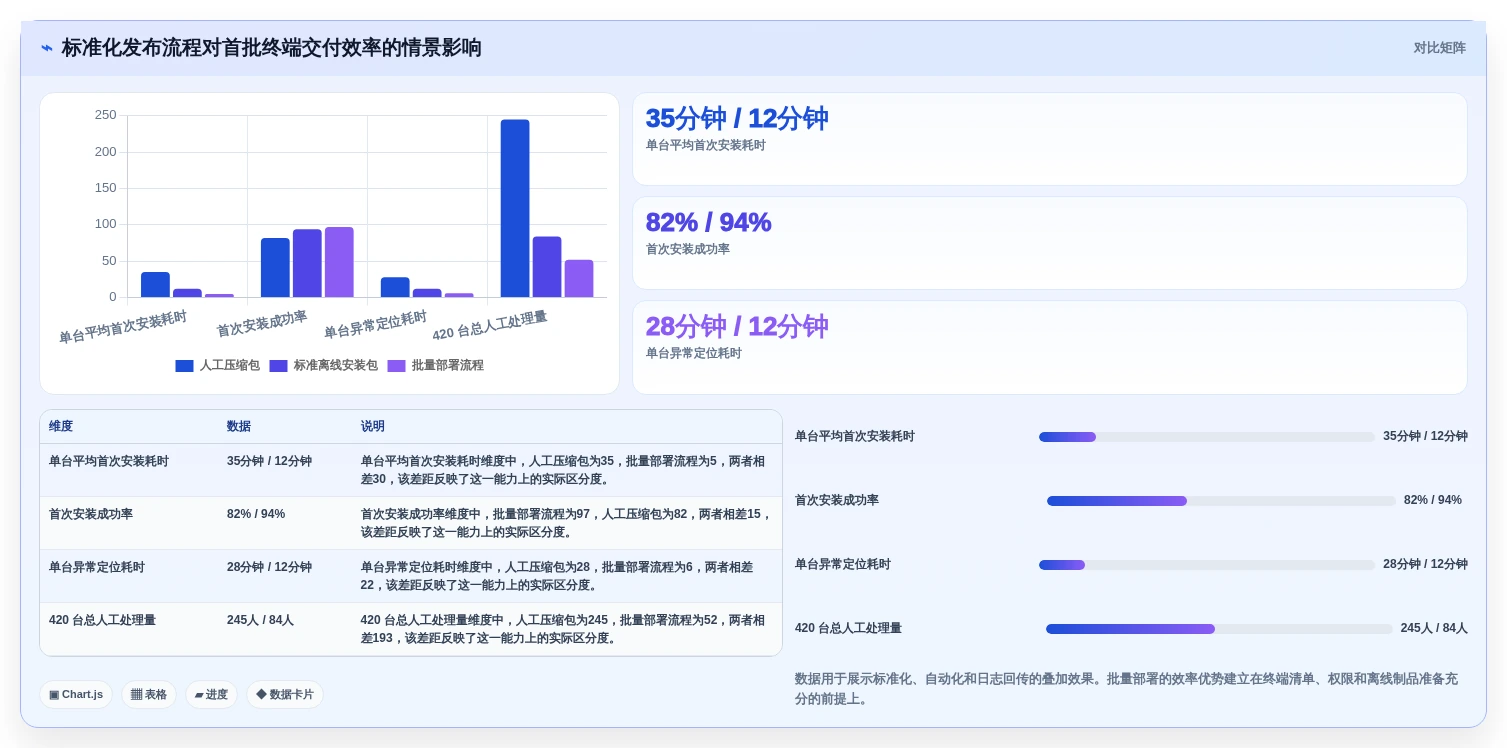Select the 28分钟 / 12分钟 metric card

click(1050, 348)
